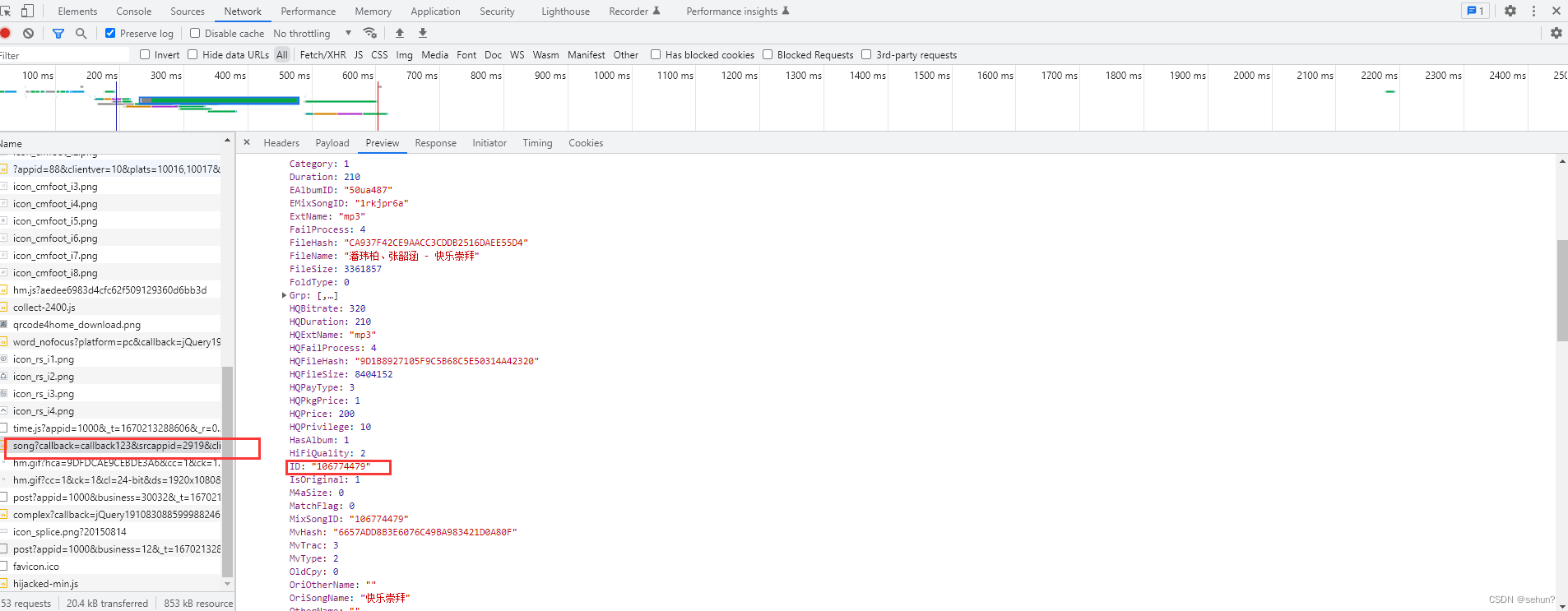Screen dimensions: 1568x611
Task: Show only Img requests
Action: 405,55
